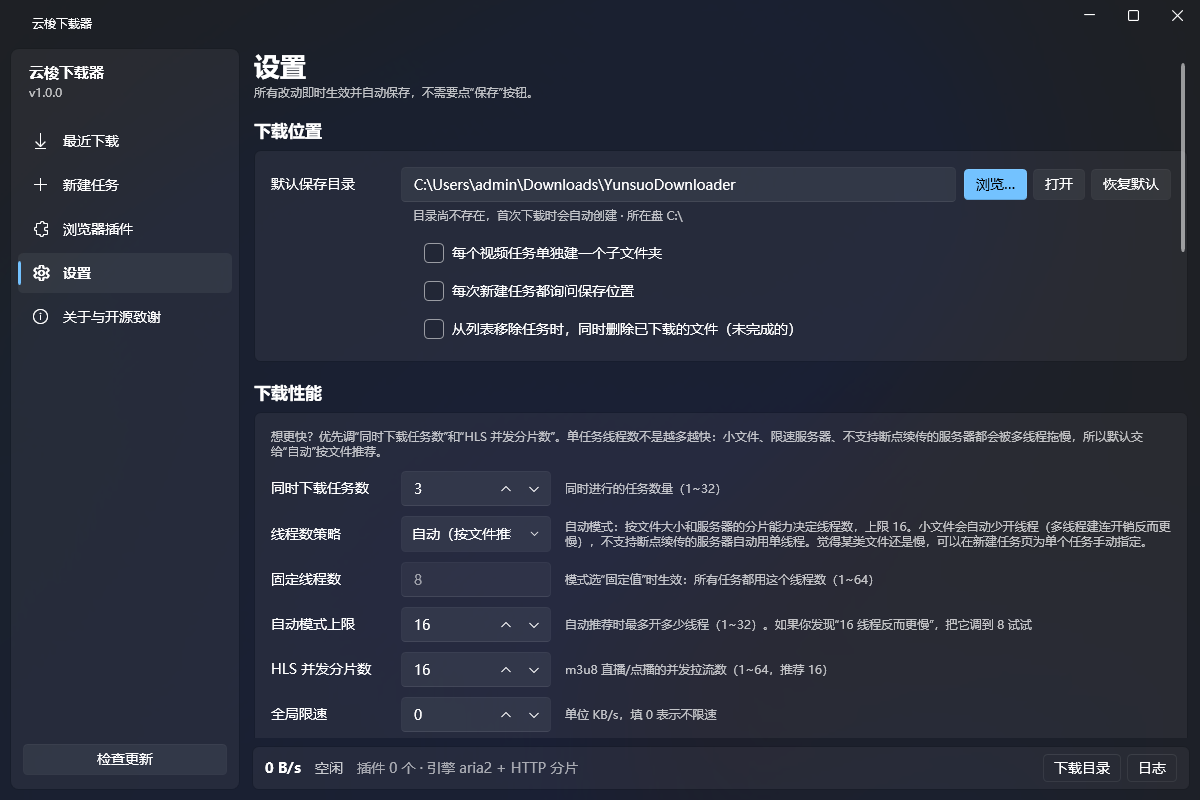Click 恢复默认 button
The image size is (1200, 800).
(x=1131, y=184)
